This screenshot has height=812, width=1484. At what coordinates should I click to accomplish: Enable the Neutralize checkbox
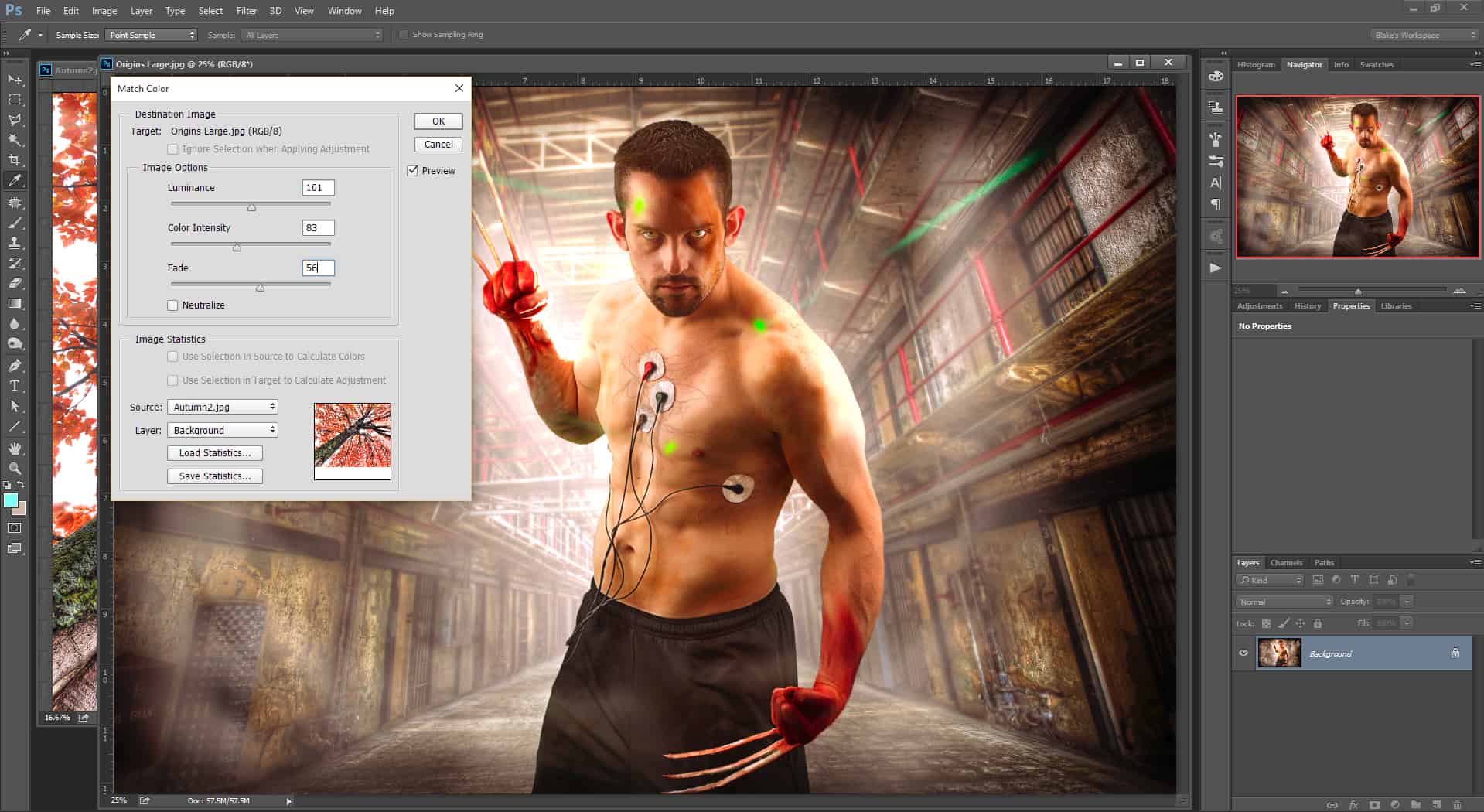tap(172, 305)
